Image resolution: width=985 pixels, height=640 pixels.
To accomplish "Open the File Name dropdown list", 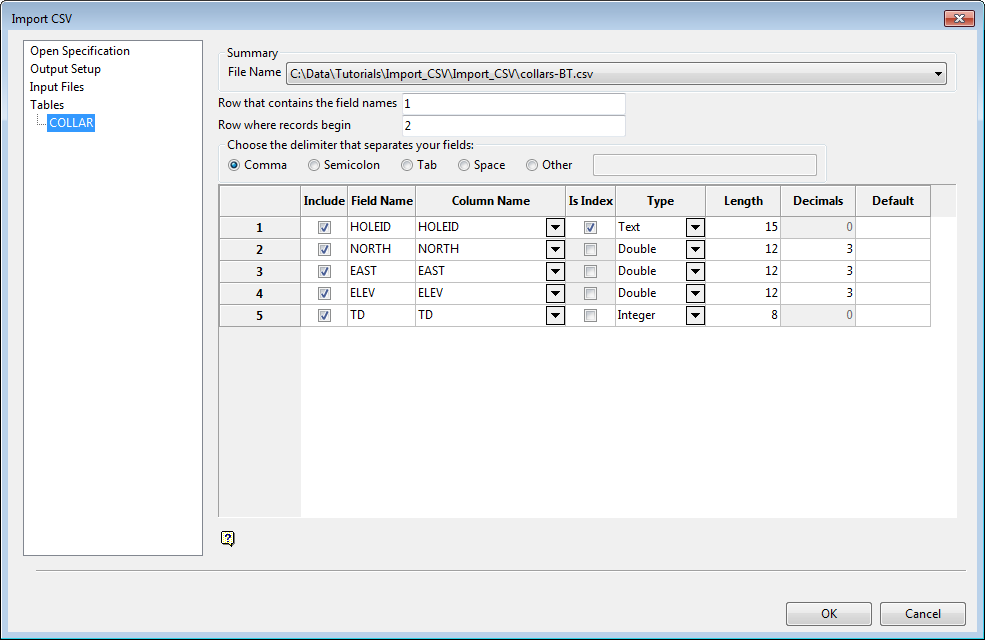I will pos(938,73).
